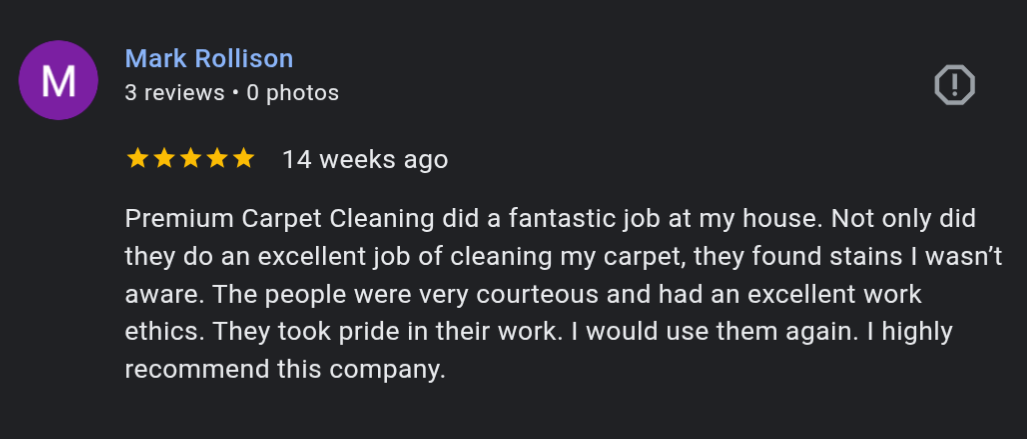Click the third yellow rating star
The height and width of the screenshot is (439, 1027).
click(190, 159)
